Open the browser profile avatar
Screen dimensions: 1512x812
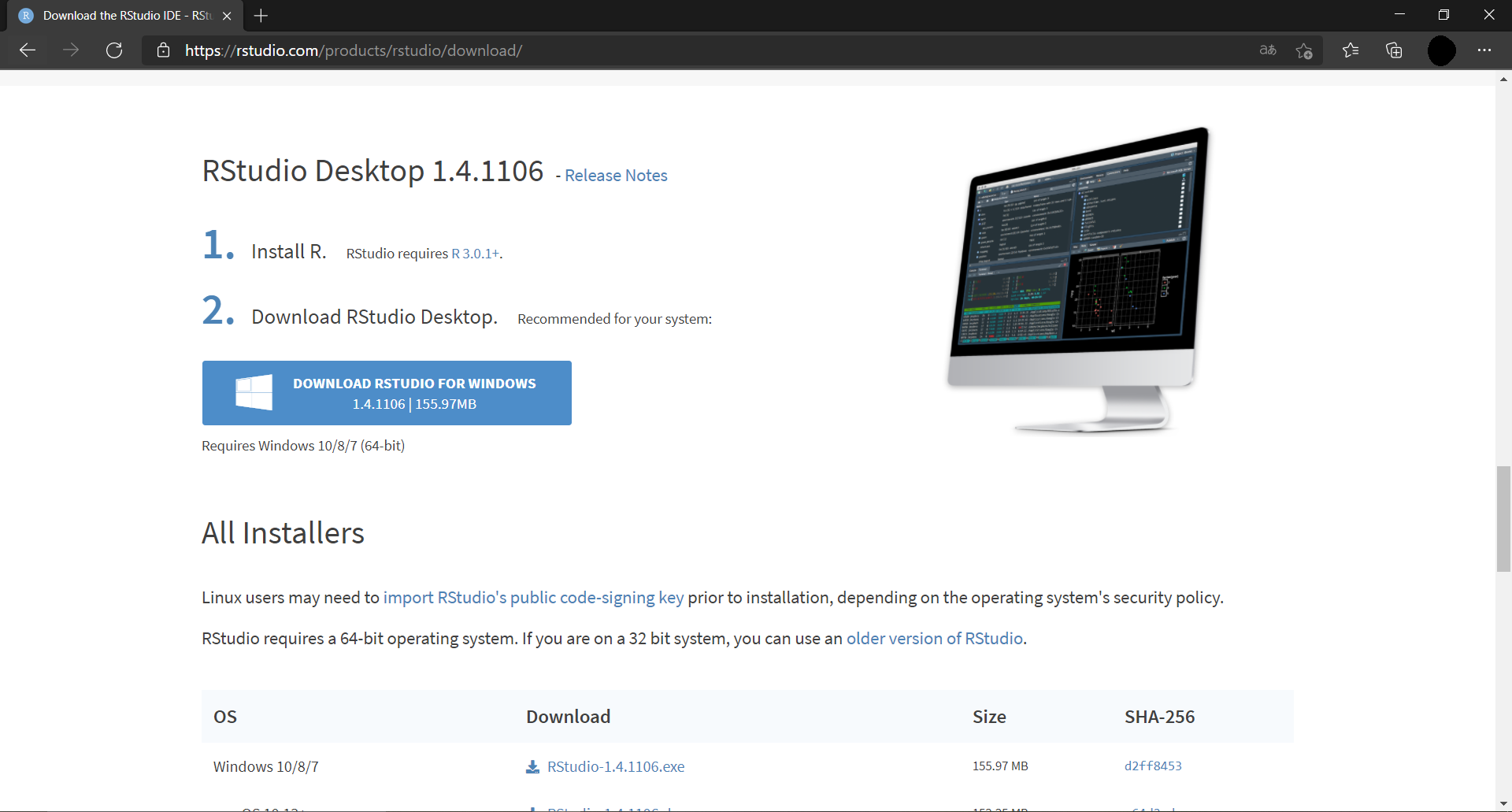[1442, 50]
